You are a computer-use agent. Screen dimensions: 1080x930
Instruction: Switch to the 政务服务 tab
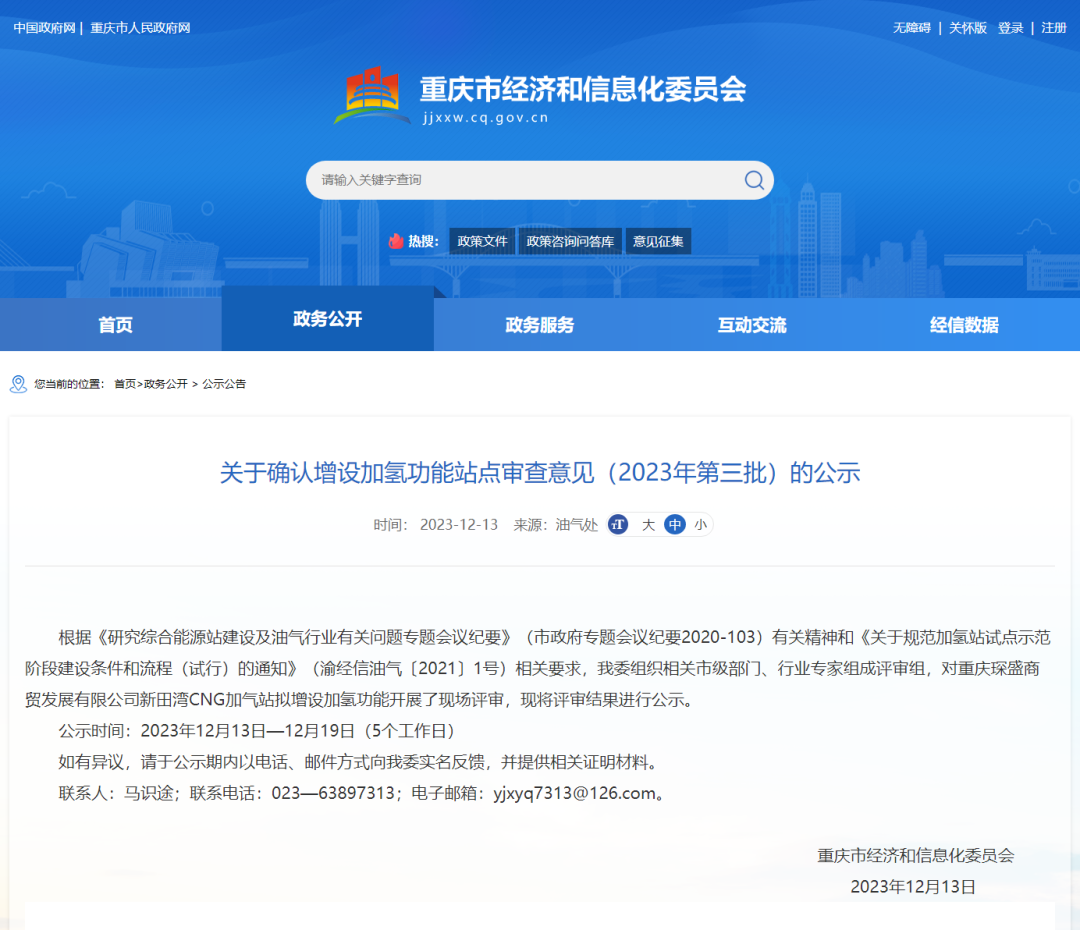click(540, 325)
